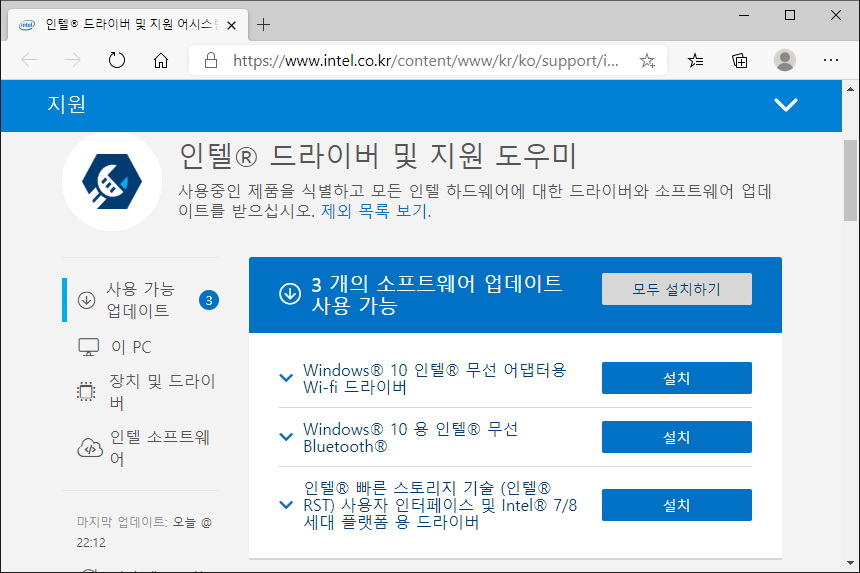Screen dimensions: 860x573
Task: Click the monitor icon for 이 PC
Action: 88,347
